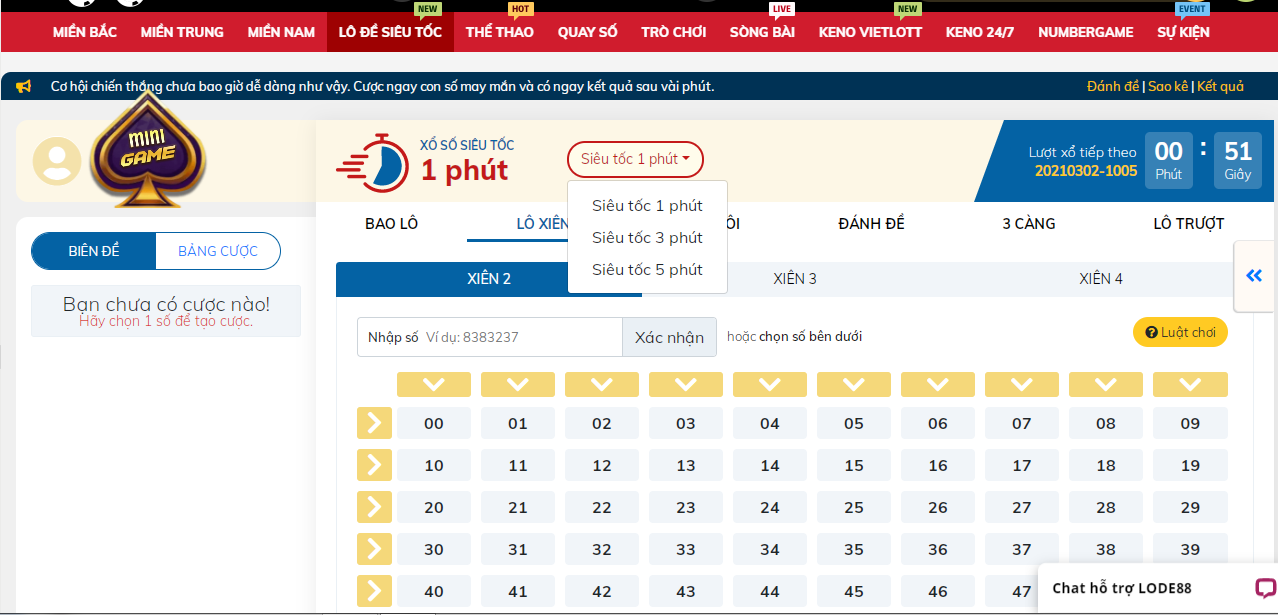Image resolution: width=1278 pixels, height=615 pixels.
Task: Toggle number 25 in the grid
Action: coord(853,507)
